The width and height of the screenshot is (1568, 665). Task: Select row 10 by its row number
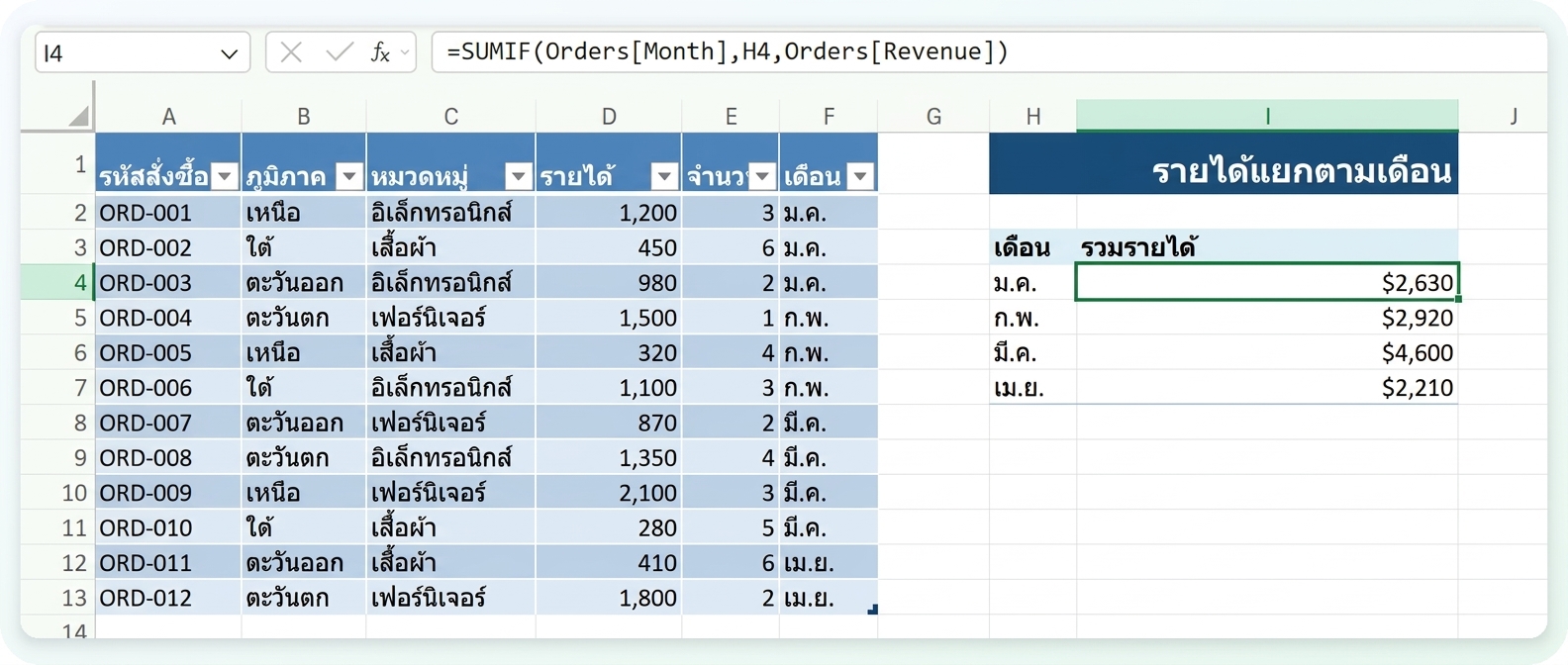click(57, 493)
